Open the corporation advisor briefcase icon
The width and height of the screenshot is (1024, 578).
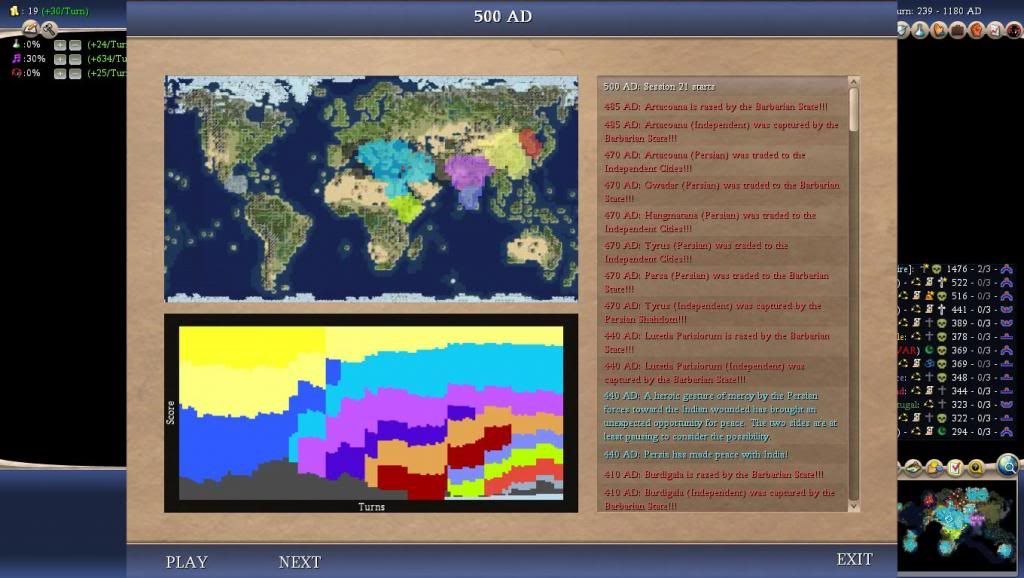click(x=957, y=30)
